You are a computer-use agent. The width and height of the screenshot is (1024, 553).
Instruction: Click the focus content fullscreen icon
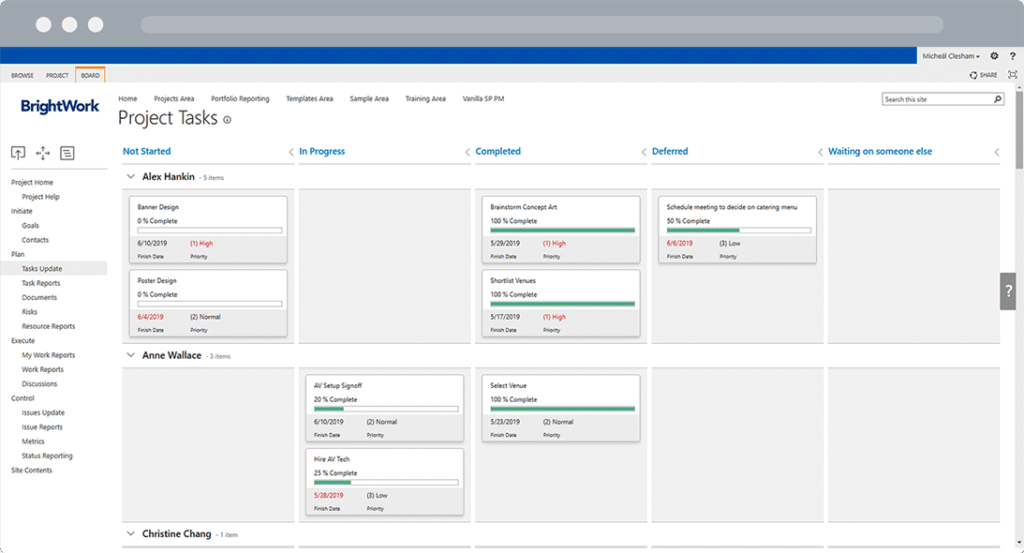coord(1012,75)
